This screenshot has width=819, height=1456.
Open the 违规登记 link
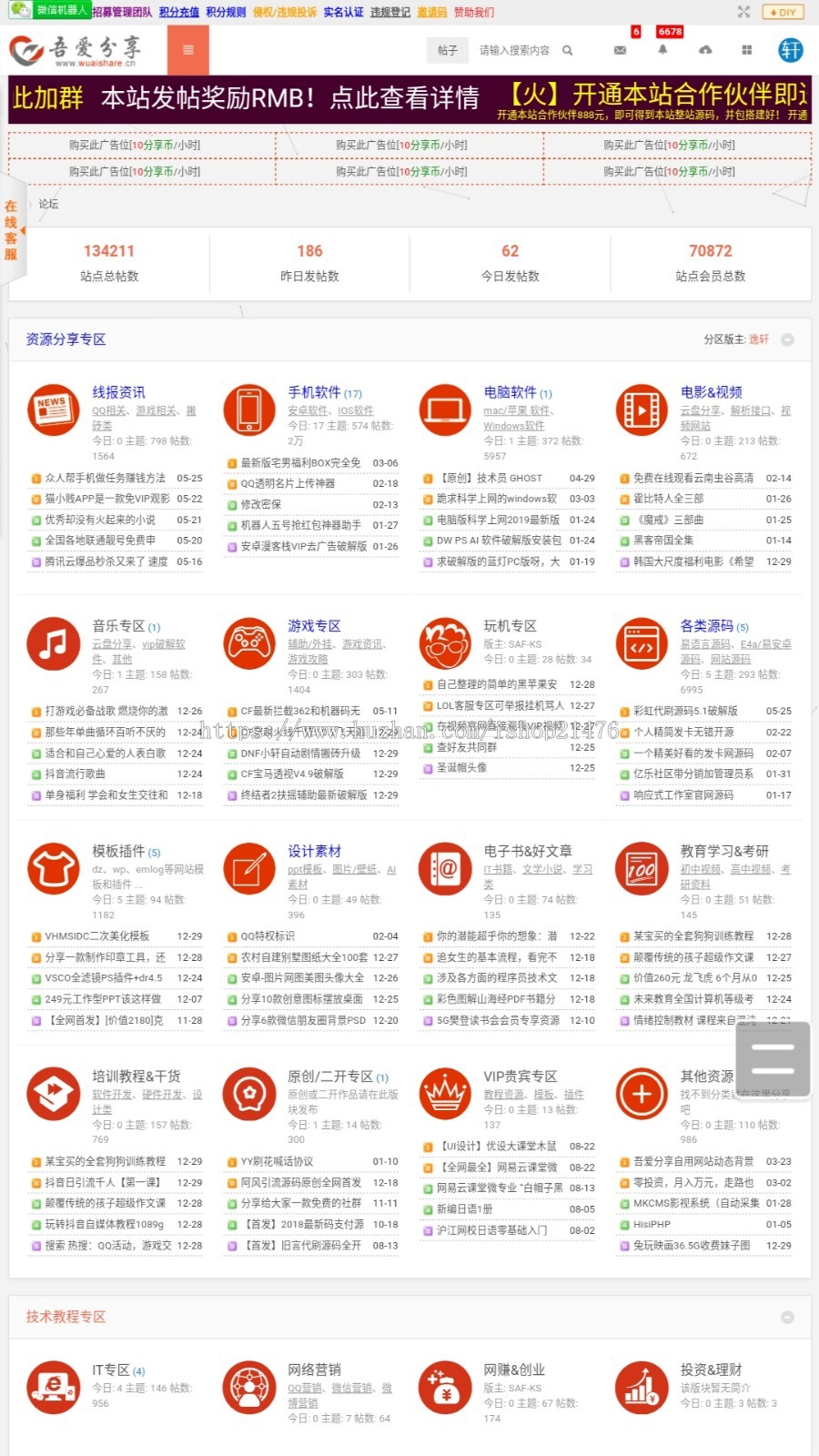coord(390,12)
